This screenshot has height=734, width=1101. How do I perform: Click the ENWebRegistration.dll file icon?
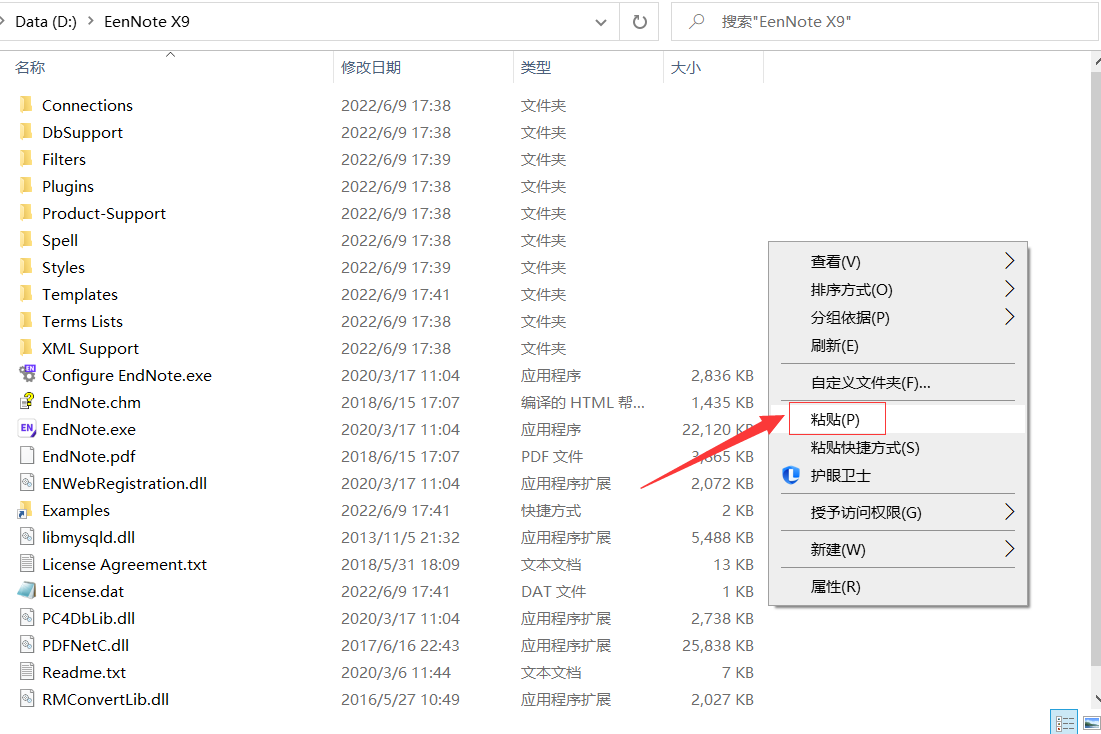click(27, 483)
